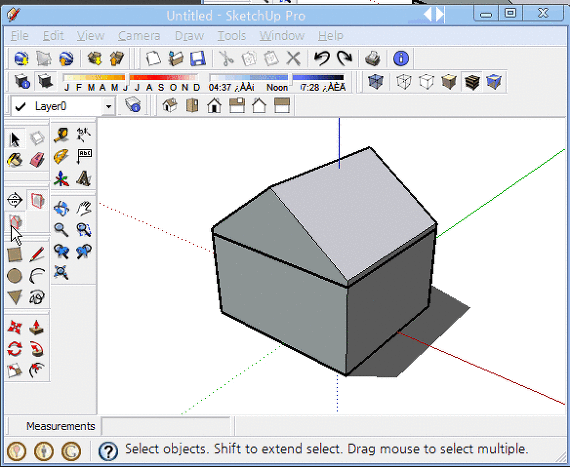Click the Undo button
The image size is (570, 468).
[321, 58]
